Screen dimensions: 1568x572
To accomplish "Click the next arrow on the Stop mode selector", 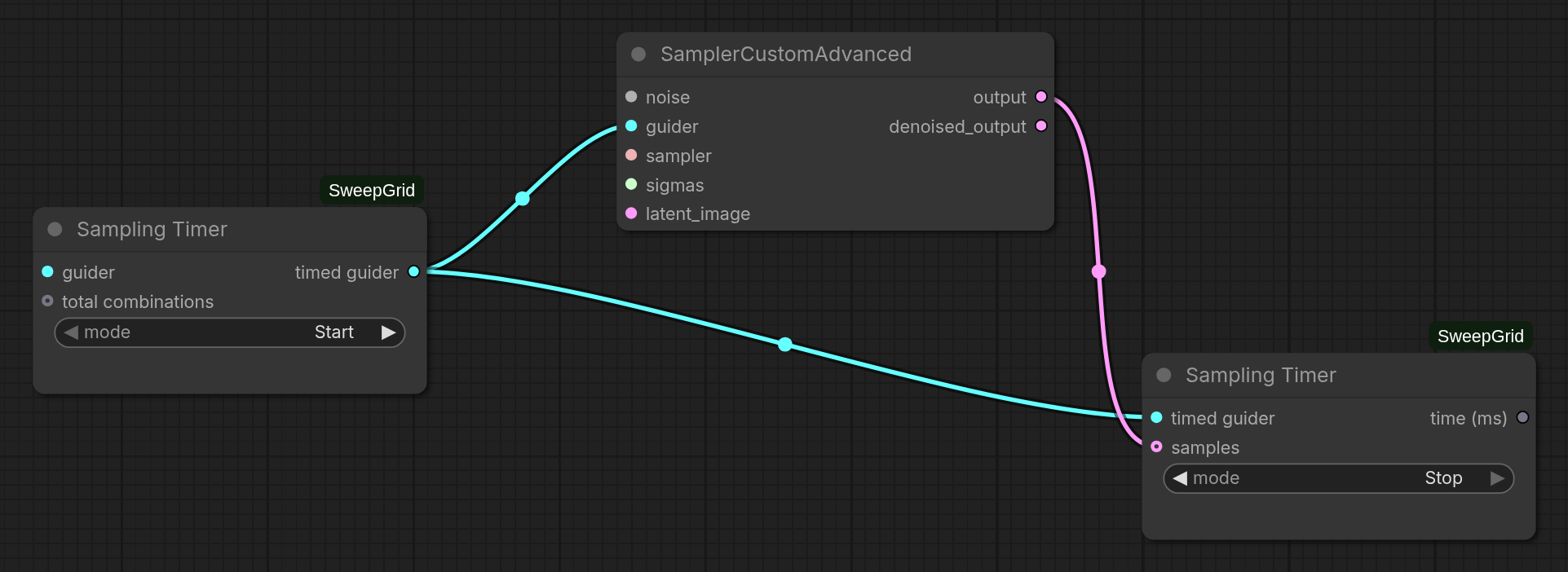I will tap(1497, 478).
